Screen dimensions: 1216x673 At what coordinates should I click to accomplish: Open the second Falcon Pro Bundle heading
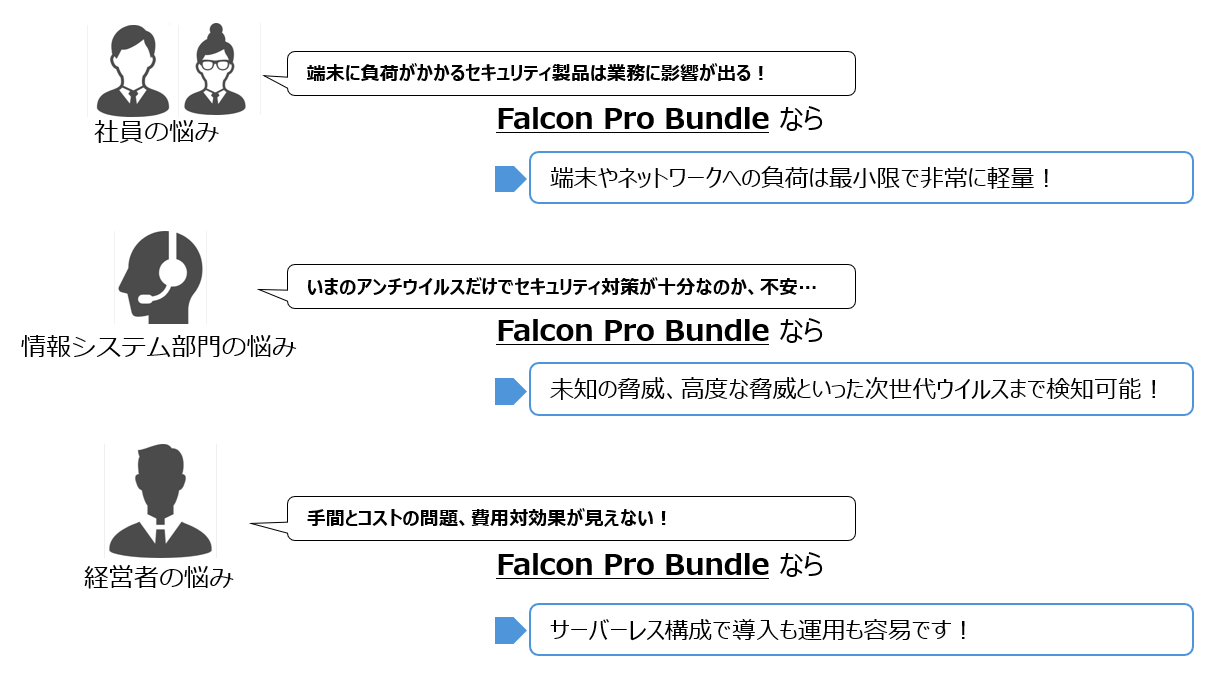coord(633,330)
